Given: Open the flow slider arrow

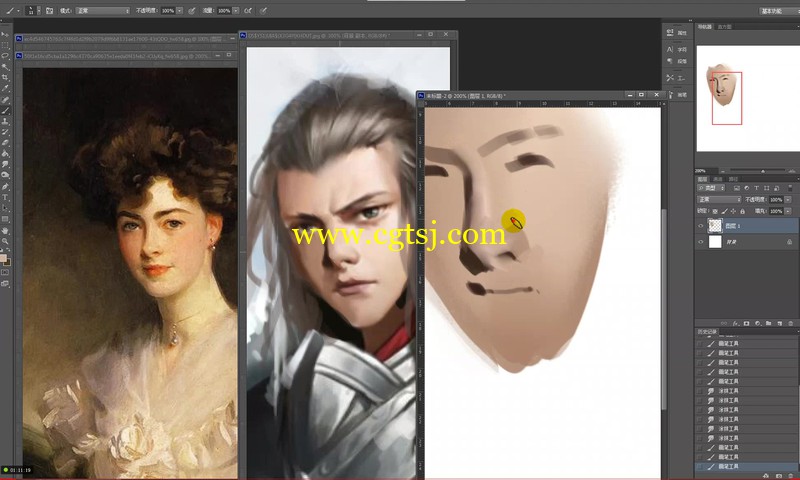Looking at the screenshot, I should click(236, 10).
